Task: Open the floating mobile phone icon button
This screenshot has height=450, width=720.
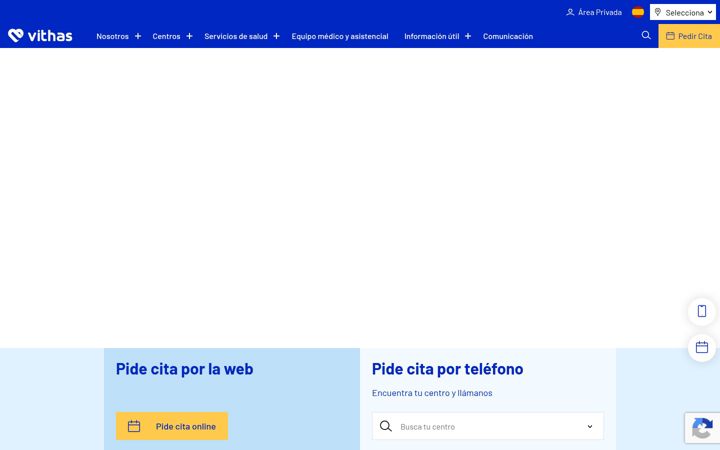Action: coord(702,311)
